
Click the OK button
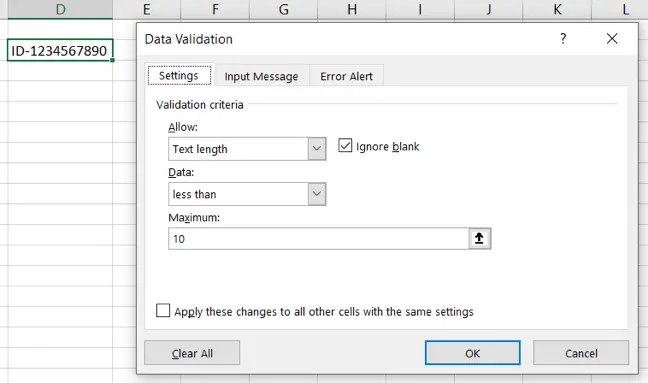coord(472,353)
